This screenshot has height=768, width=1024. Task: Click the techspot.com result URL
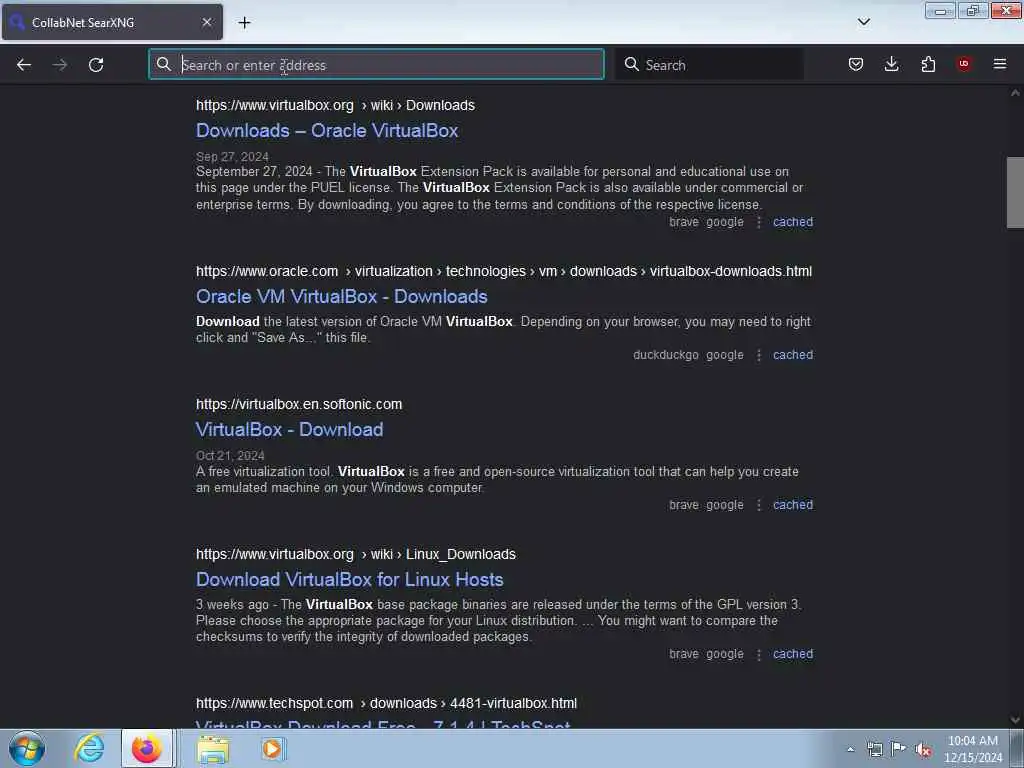(x=386, y=703)
